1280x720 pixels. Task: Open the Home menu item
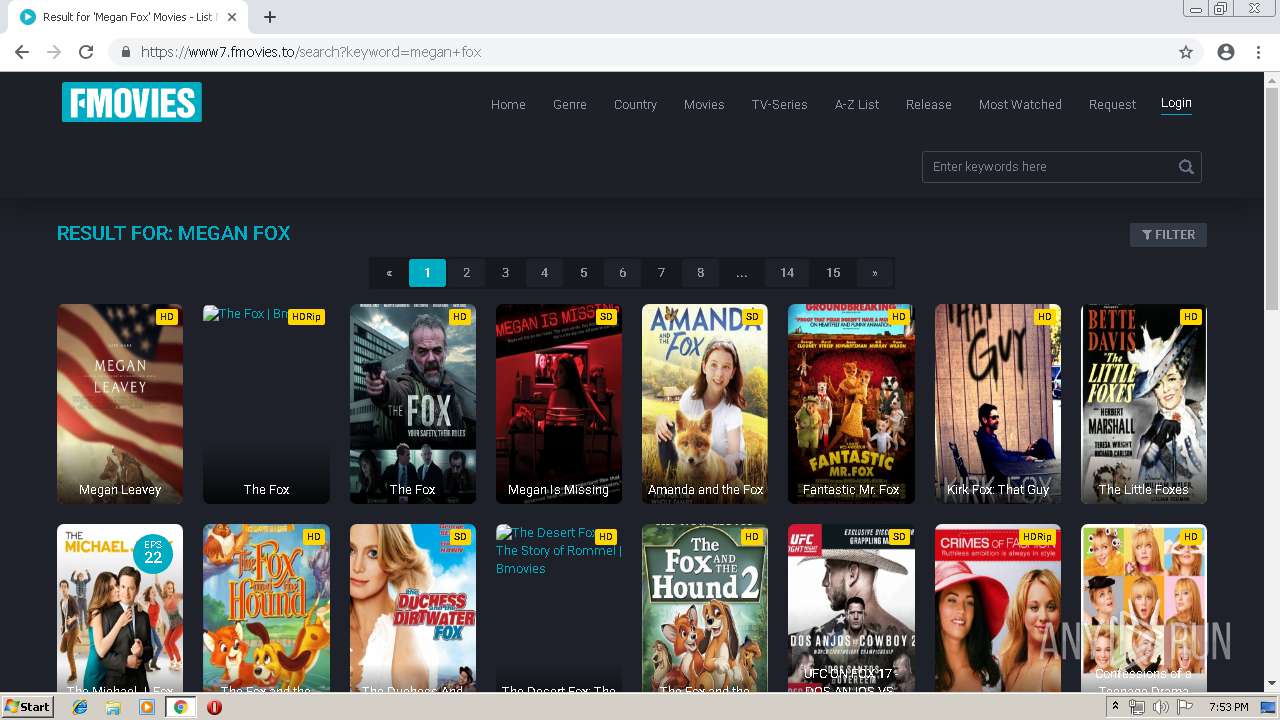pos(508,104)
